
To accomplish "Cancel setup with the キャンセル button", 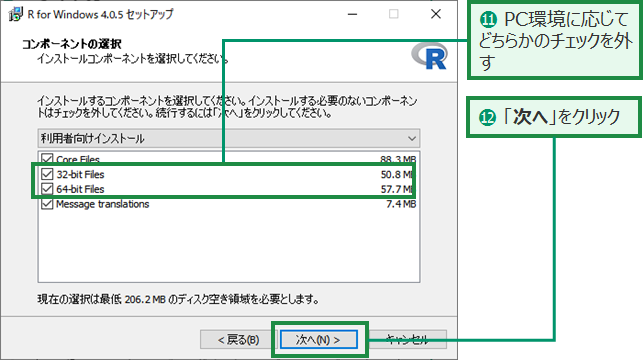I will point(407,339).
